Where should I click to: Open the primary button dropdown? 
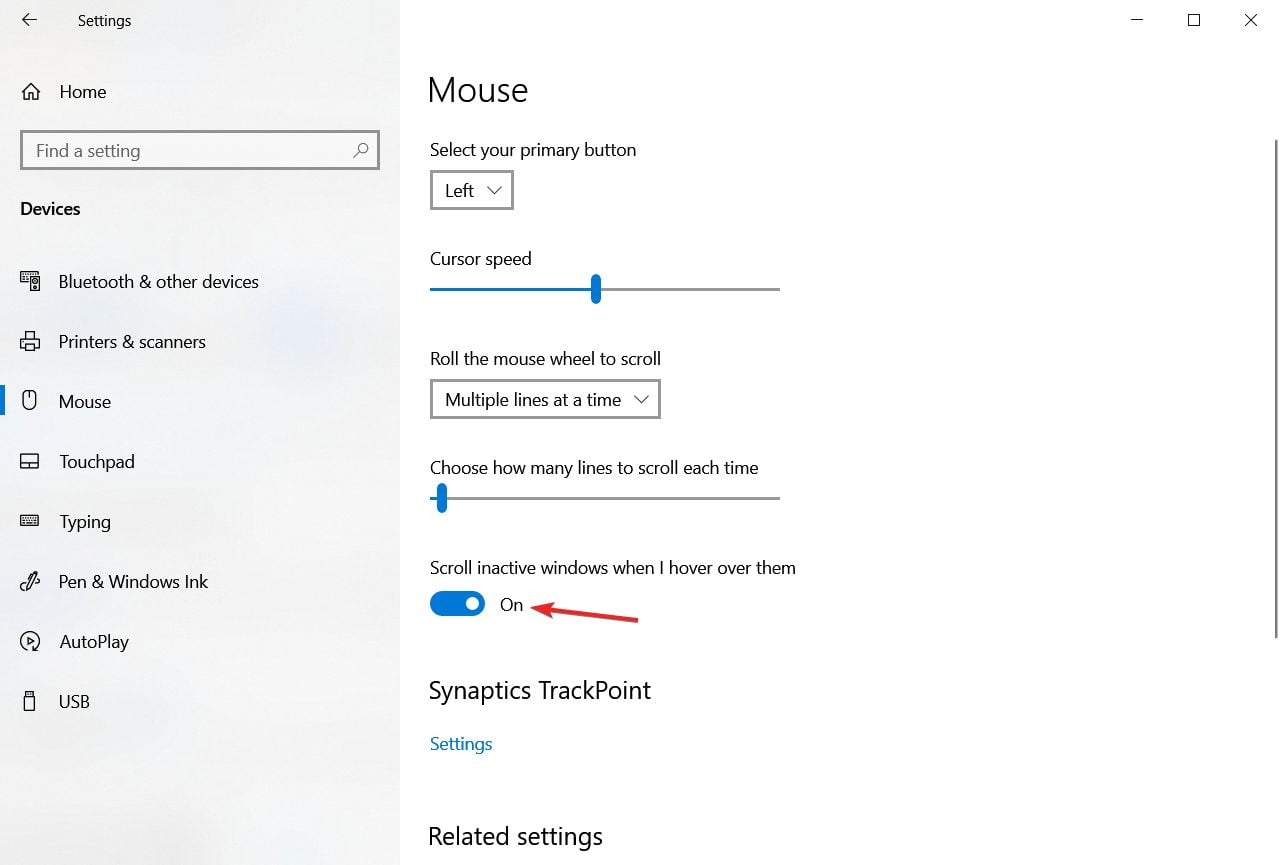[471, 190]
